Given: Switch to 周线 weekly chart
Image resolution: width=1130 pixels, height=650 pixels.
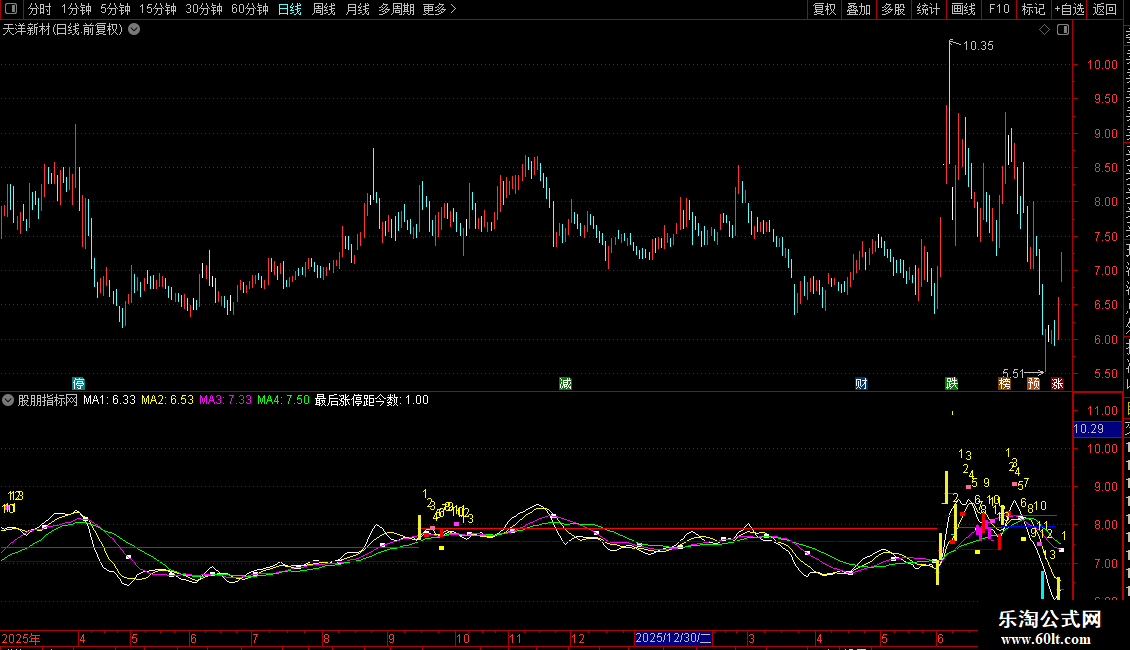Looking at the screenshot, I should point(324,9).
